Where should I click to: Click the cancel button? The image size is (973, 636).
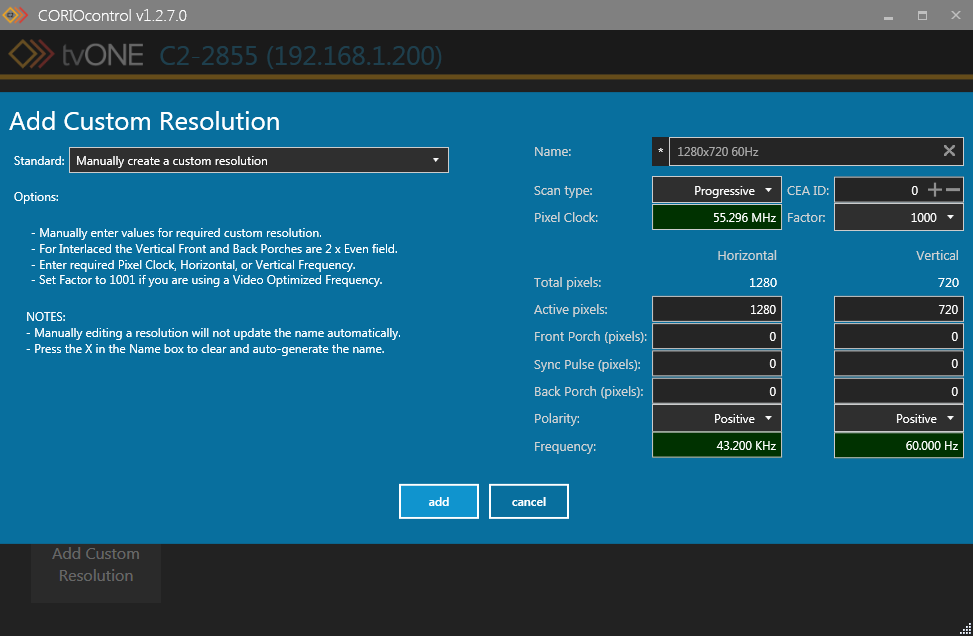(x=529, y=501)
